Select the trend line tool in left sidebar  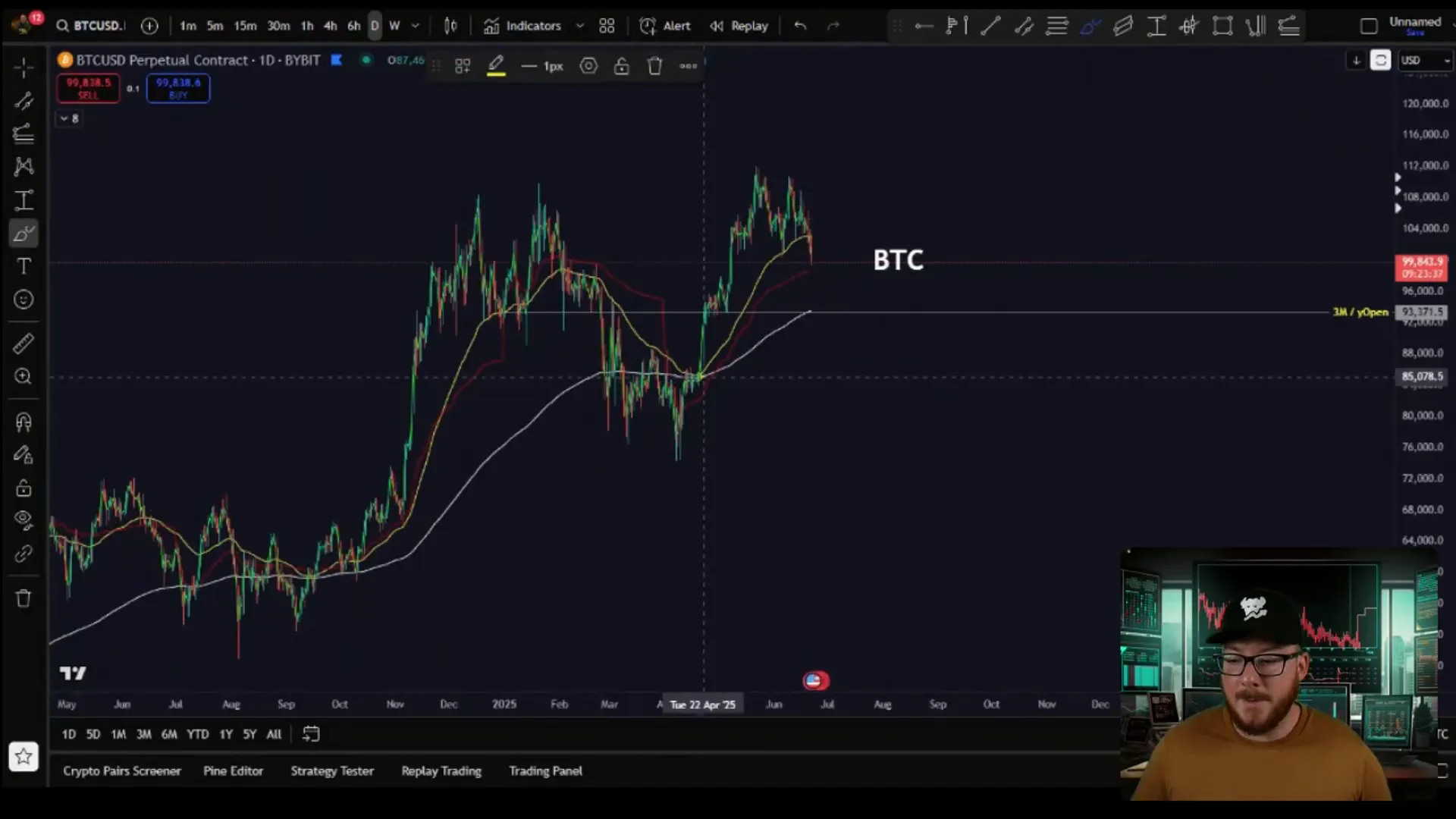tap(24, 101)
